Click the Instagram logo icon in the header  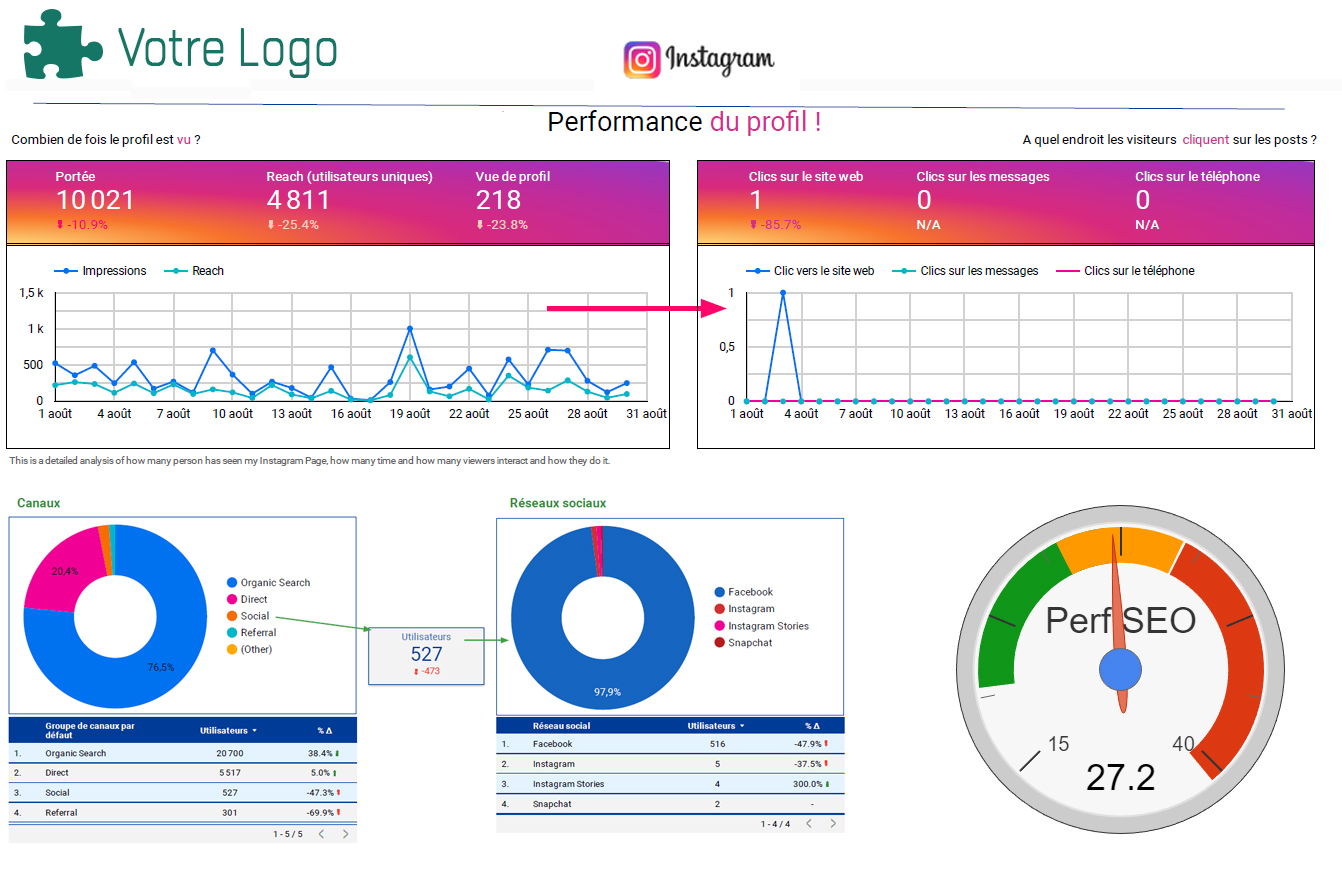[642, 60]
